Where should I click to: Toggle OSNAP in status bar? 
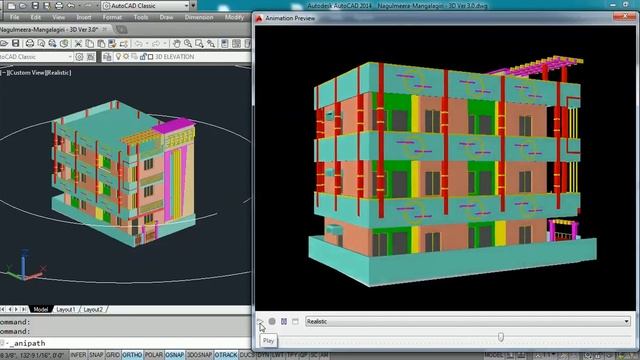tap(175, 356)
